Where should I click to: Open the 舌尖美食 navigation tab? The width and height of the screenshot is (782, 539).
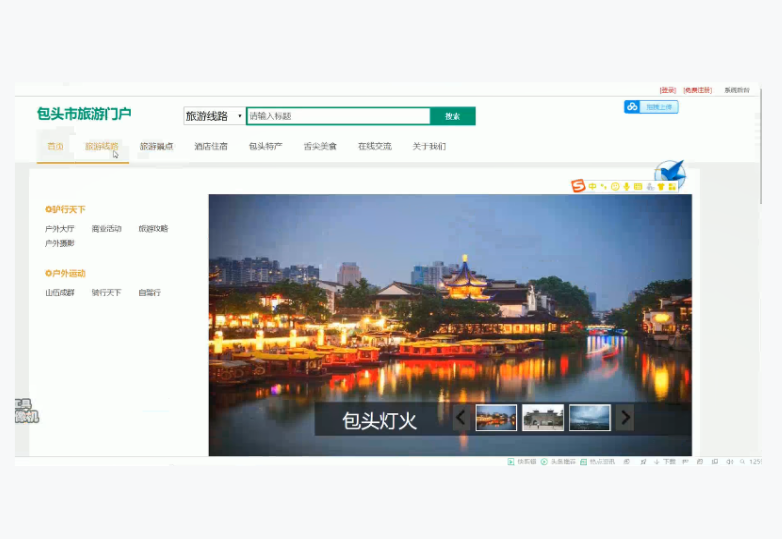coord(320,146)
